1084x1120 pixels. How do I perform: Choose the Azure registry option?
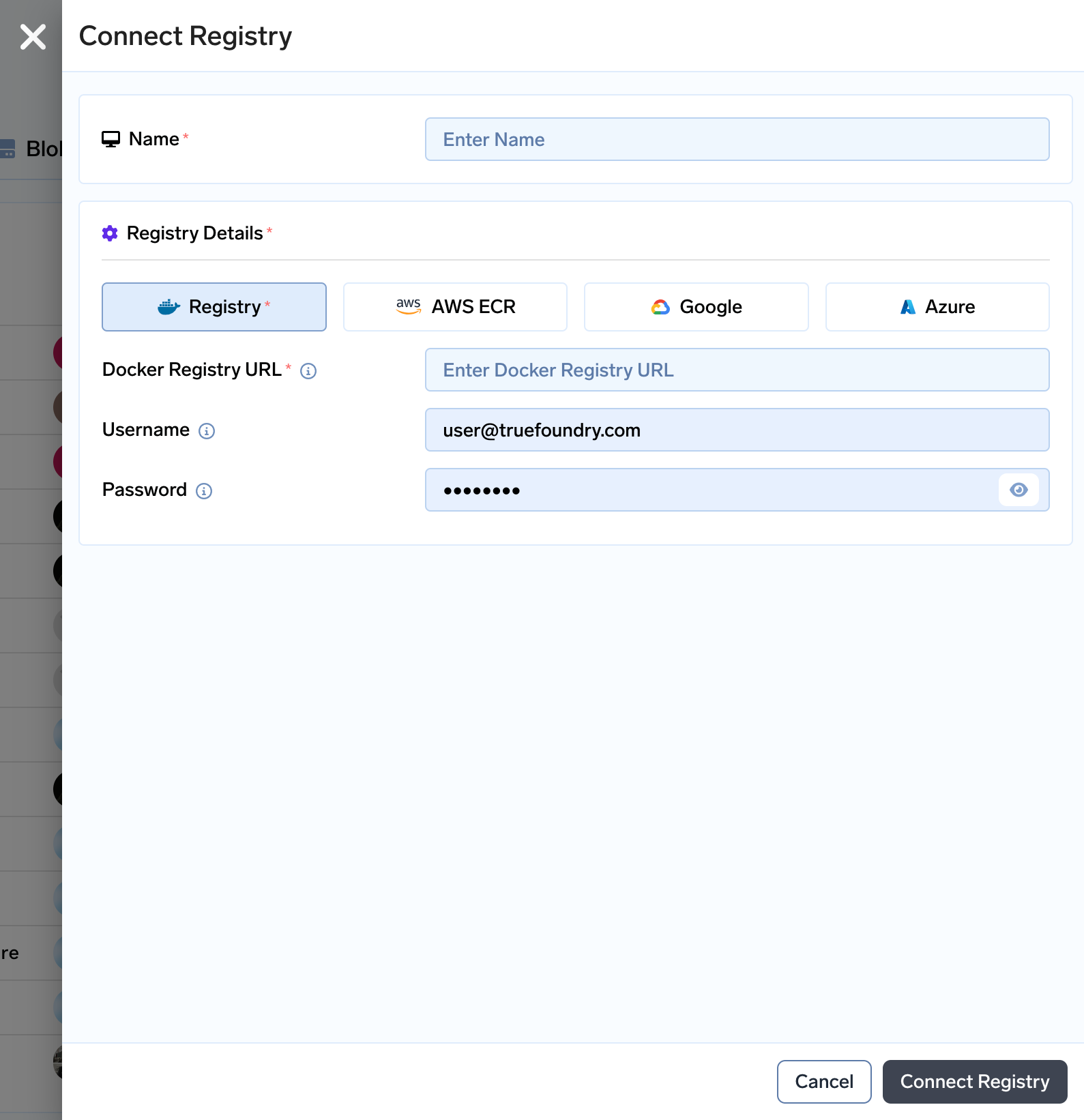tap(937, 307)
